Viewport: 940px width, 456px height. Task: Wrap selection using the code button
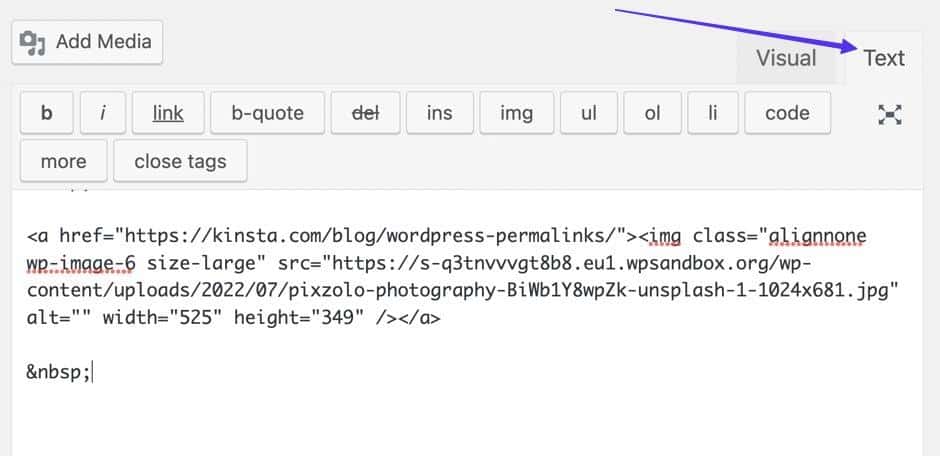[x=787, y=113]
